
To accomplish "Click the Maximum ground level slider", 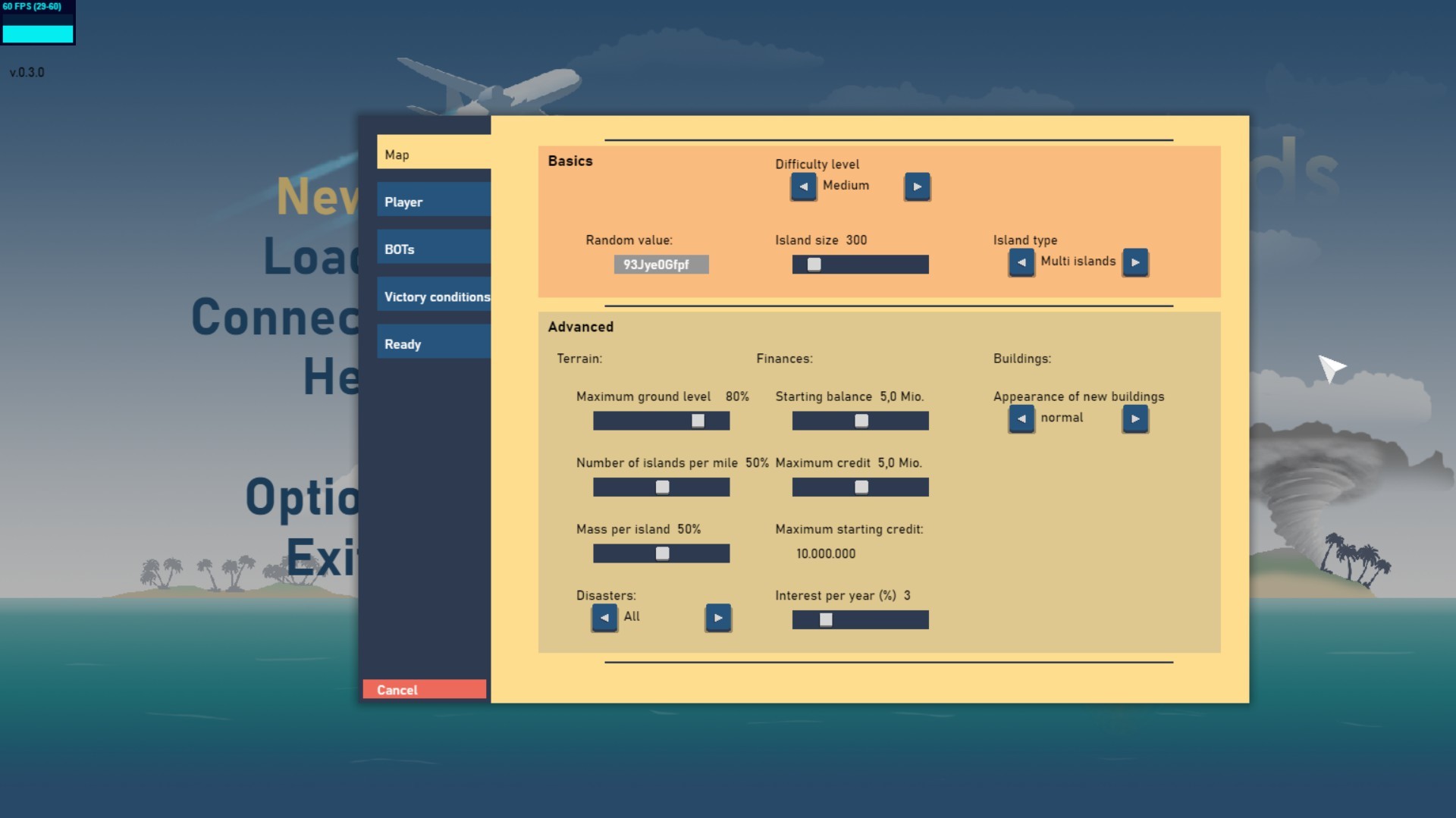I will pyautogui.click(x=661, y=421).
